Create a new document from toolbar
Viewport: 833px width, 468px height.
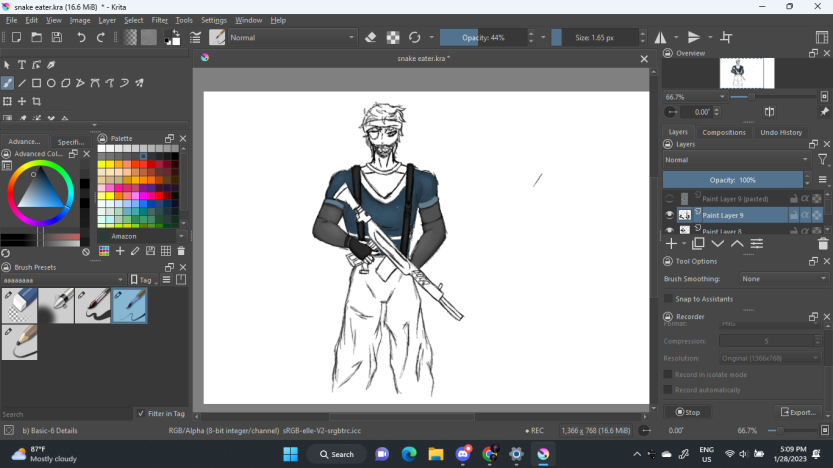16,37
